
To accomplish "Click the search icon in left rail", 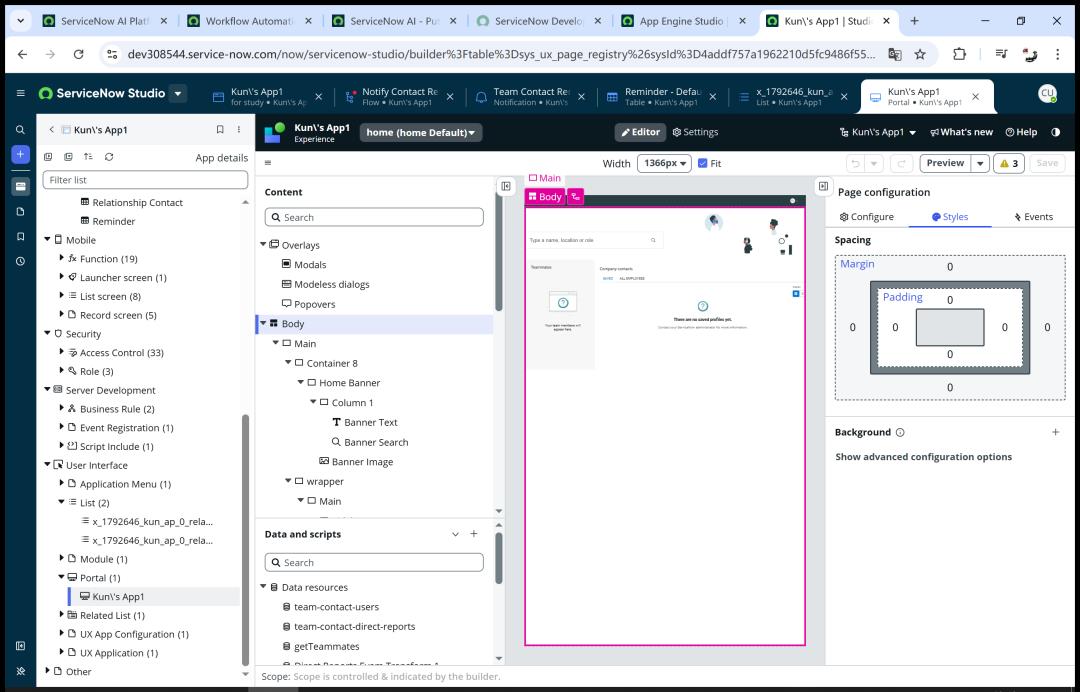I will (x=21, y=129).
